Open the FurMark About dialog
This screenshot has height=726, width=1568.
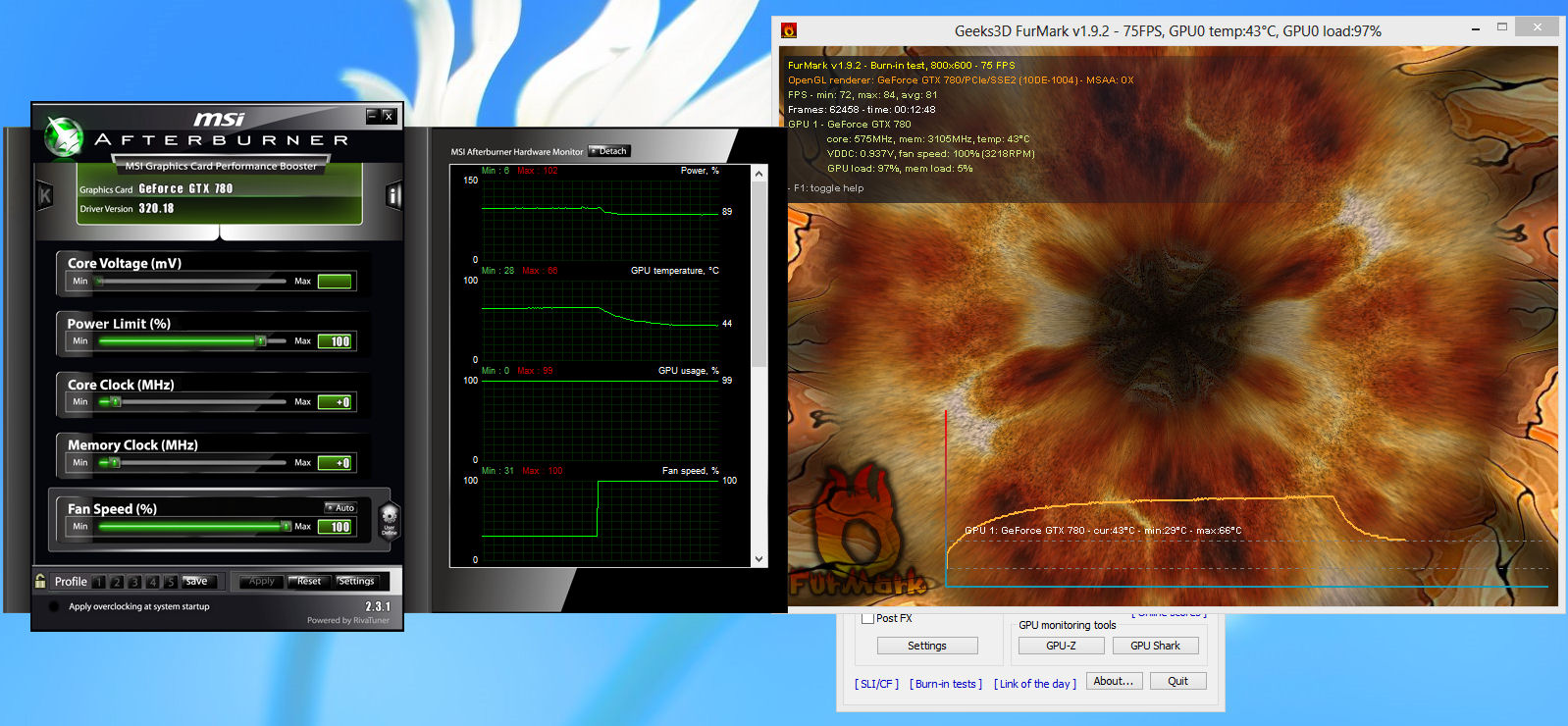pyautogui.click(x=1114, y=681)
